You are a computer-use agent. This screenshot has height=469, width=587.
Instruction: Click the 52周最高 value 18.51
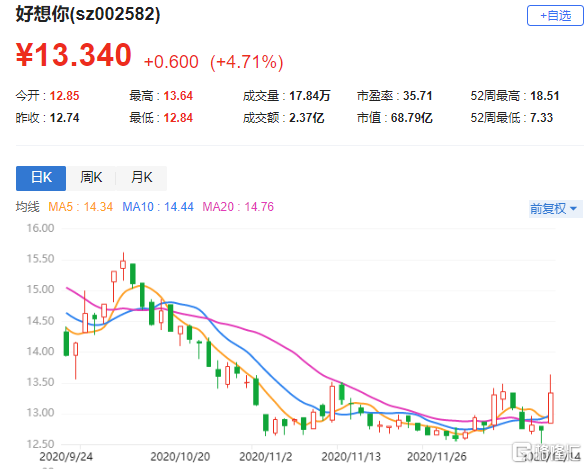click(x=545, y=96)
